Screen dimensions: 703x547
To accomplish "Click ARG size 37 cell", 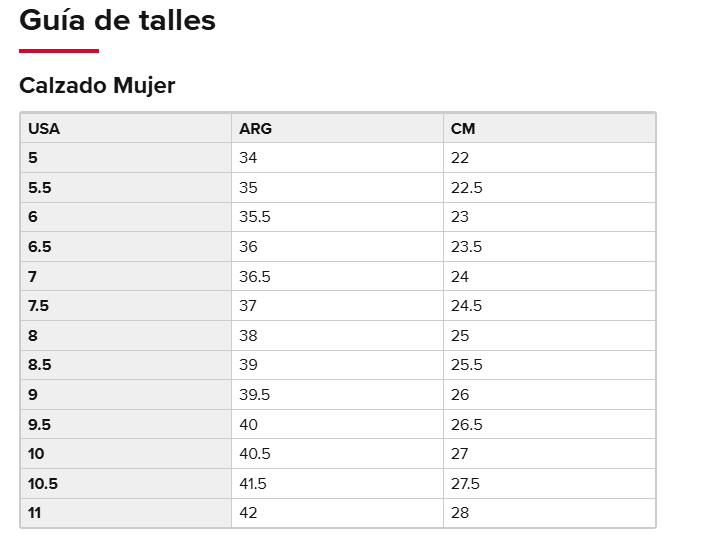I will coord(338,306).
